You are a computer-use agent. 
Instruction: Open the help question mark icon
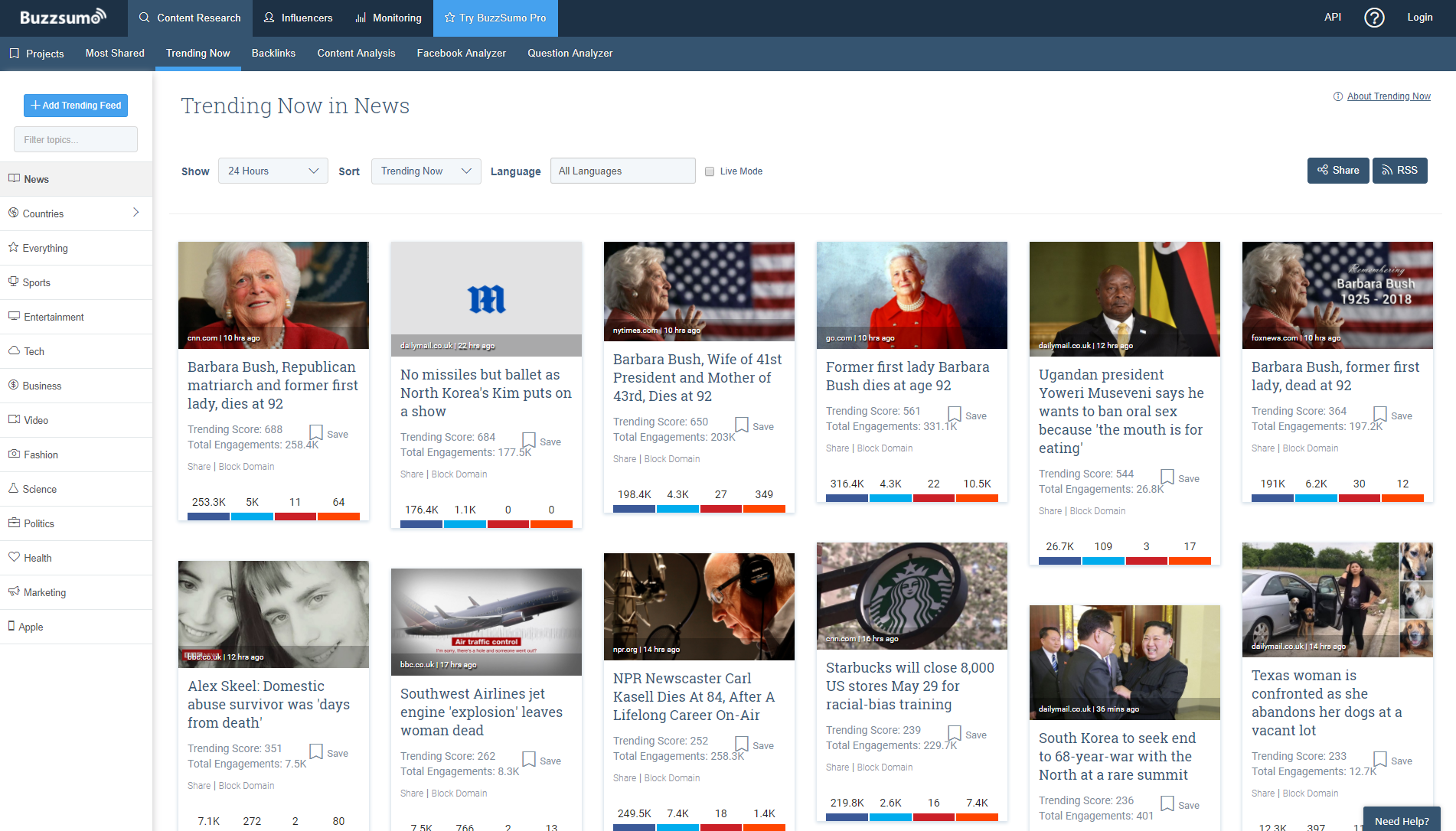pyautogui.click(x=1374, y=18)
